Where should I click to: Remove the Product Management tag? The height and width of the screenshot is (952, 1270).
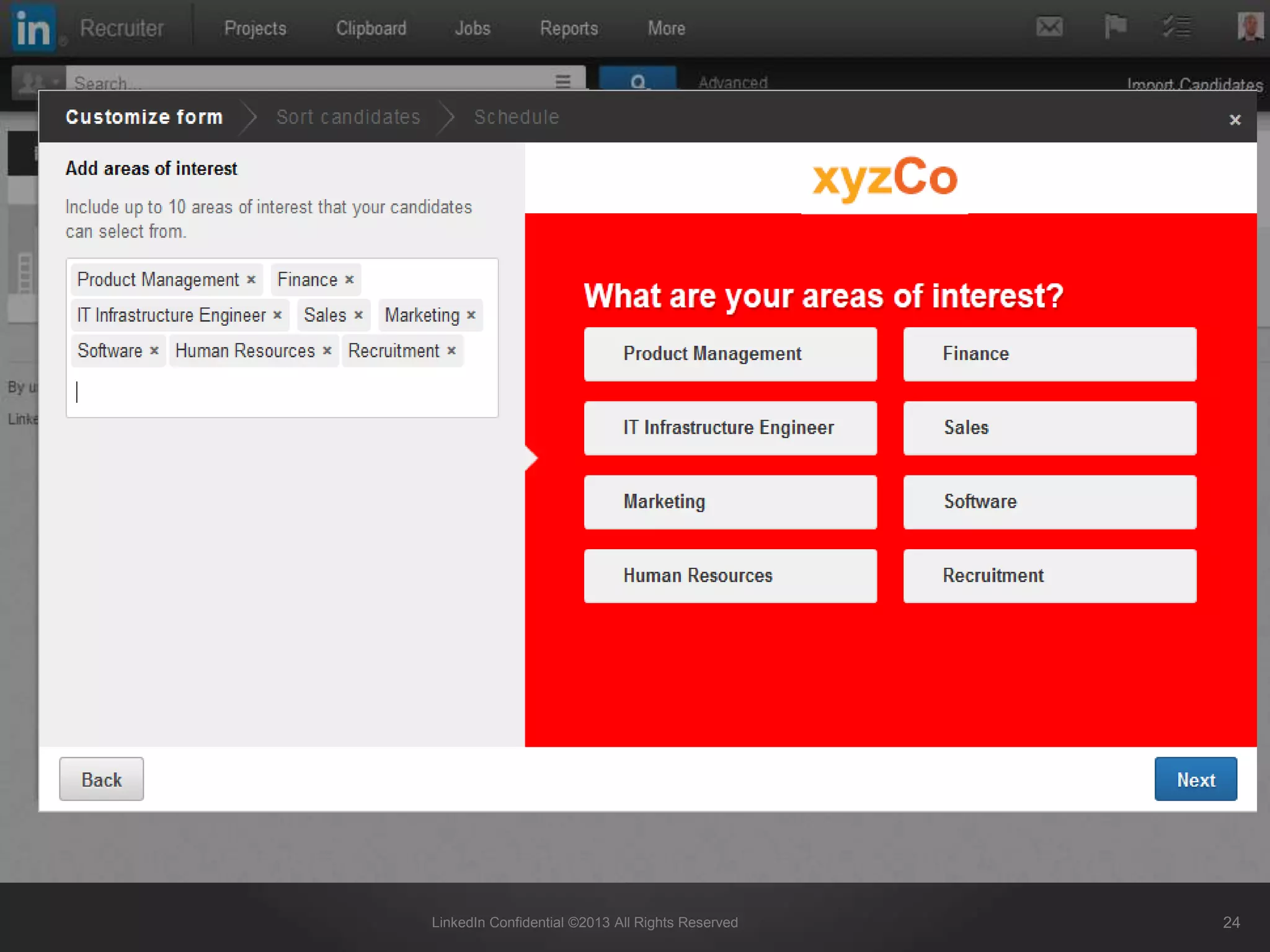(x=251, y=280)
